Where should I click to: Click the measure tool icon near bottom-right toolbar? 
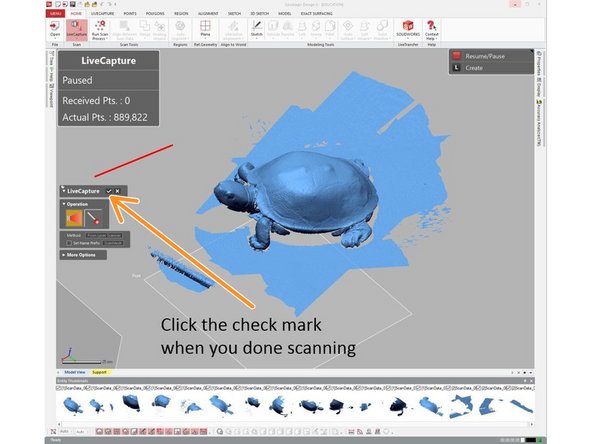(351, 431)
